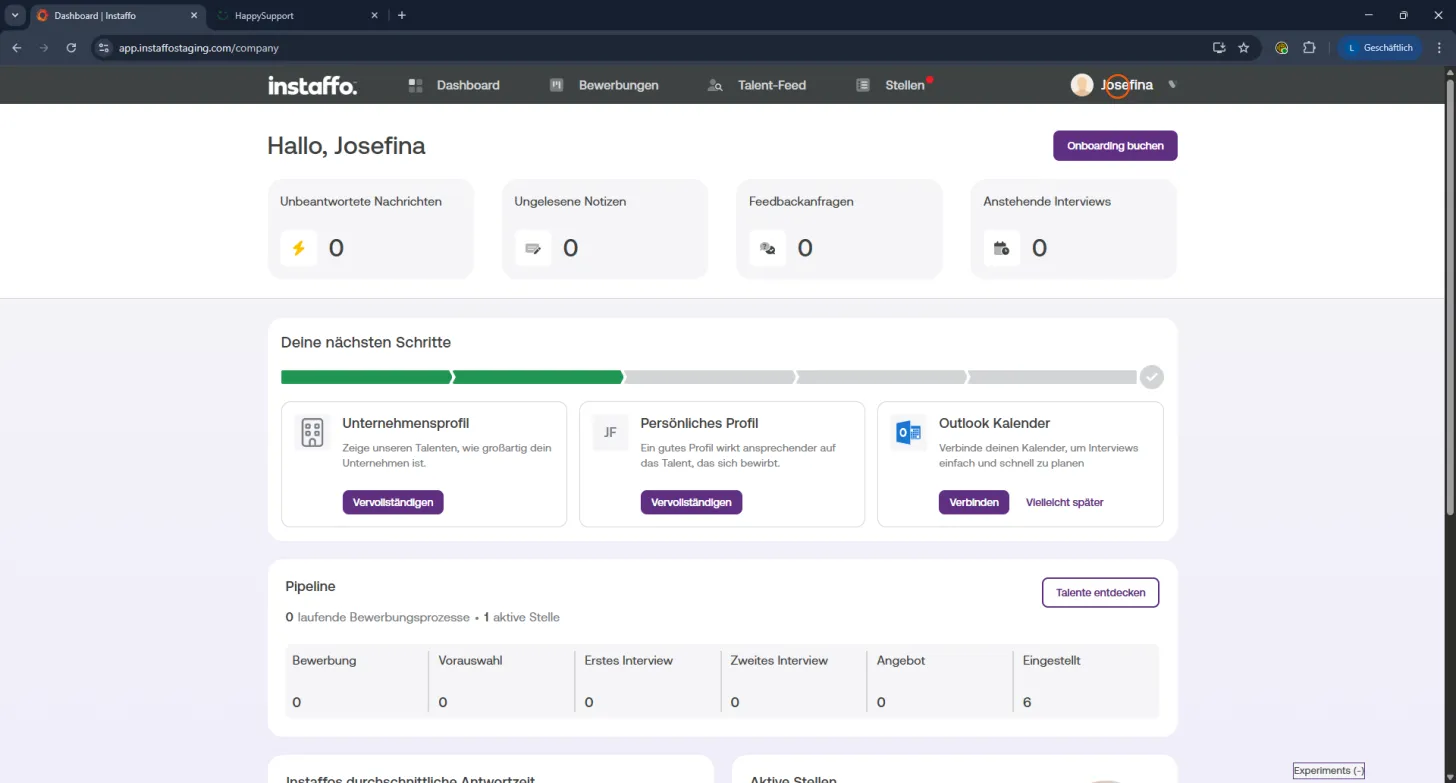
Task: Click the small icon right of Josefina's name
Action: [x=1172, y=85]
